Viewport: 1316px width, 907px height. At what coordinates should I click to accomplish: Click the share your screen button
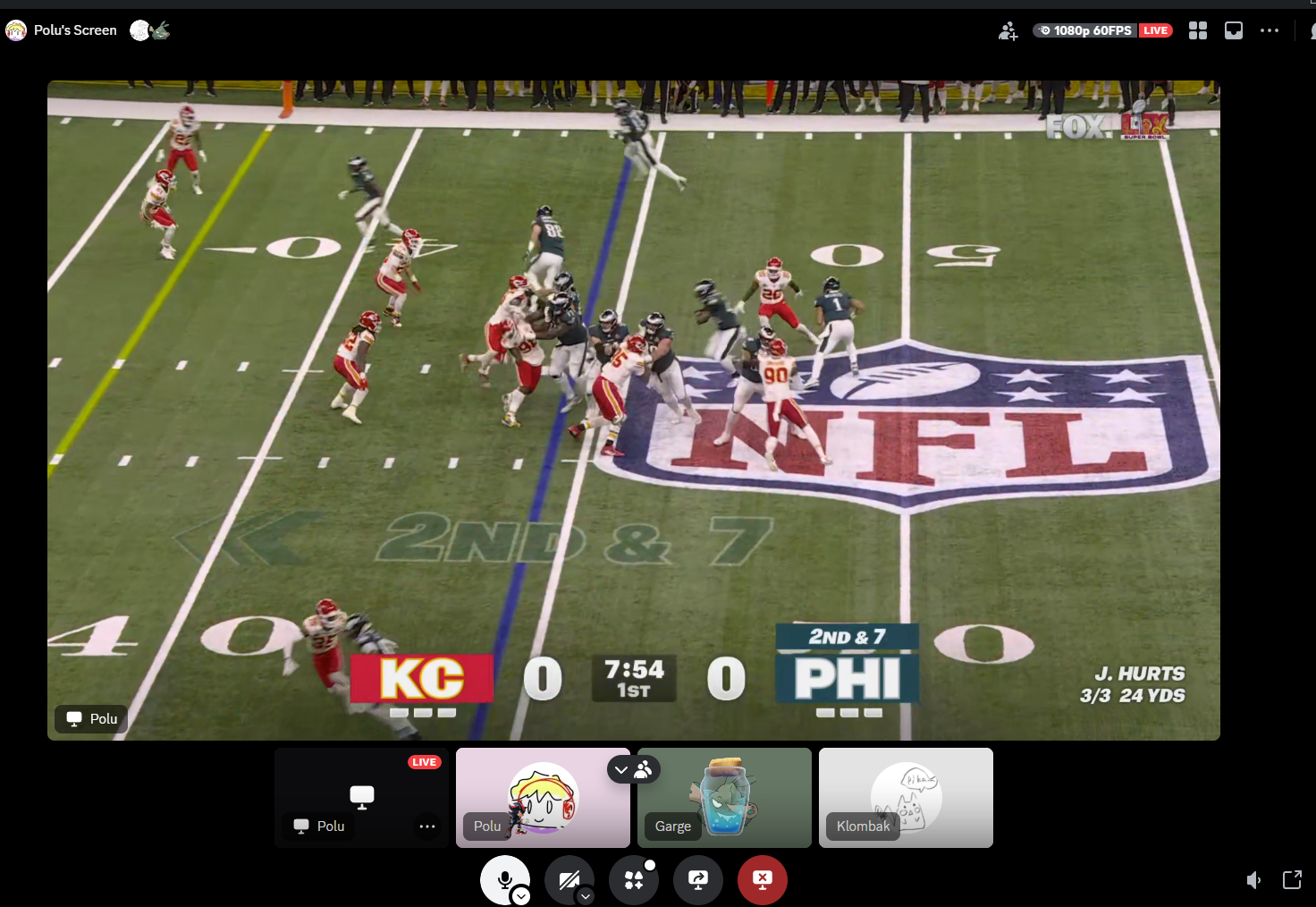pyautogui.click(x=698, y=880)
